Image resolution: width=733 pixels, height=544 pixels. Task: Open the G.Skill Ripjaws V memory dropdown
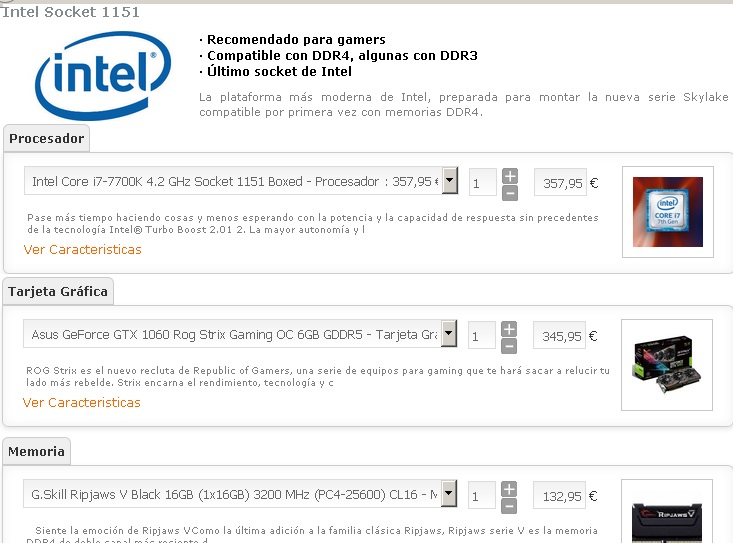pos(240,494)
